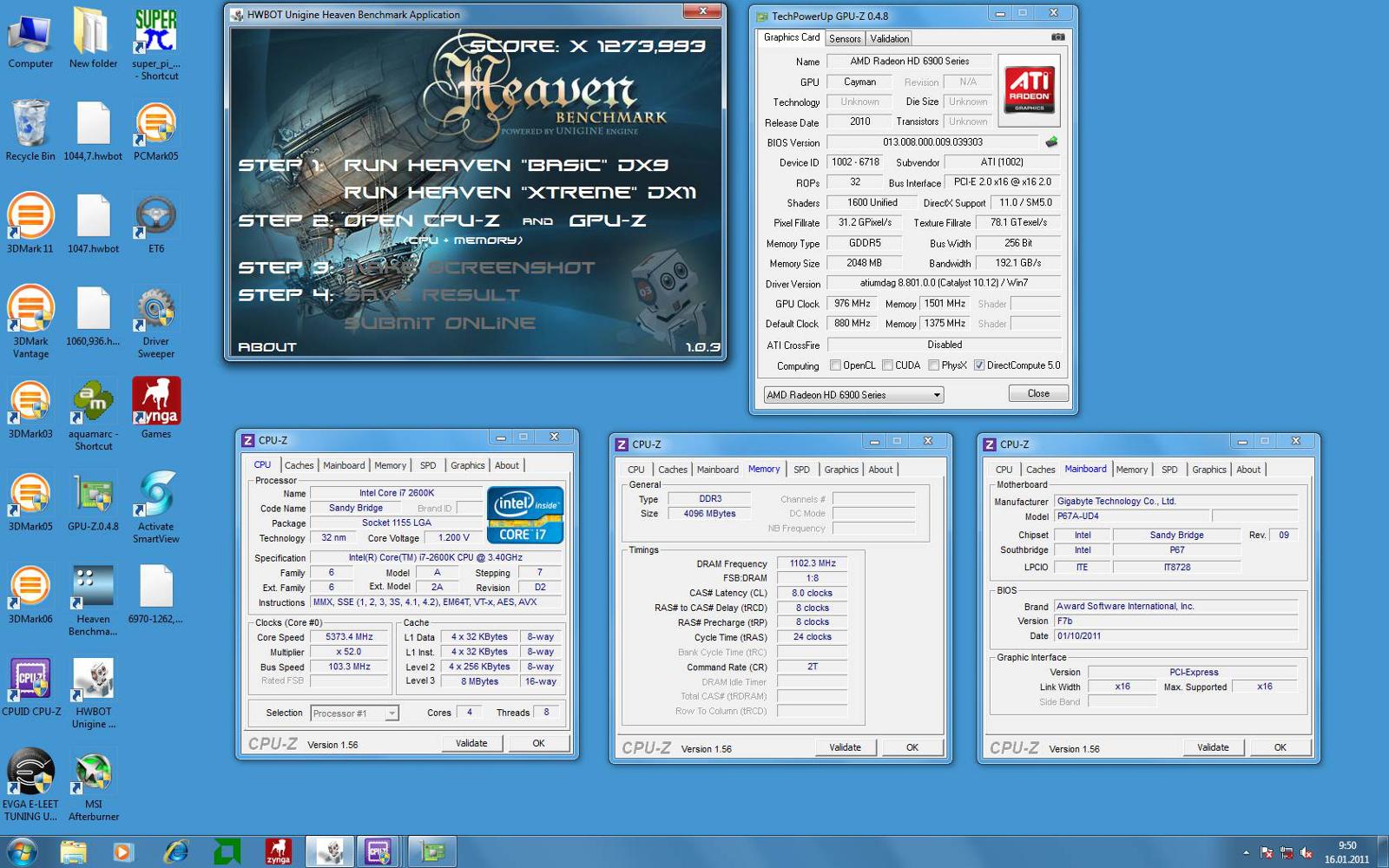Viewport: 1389px width, 868px height.
Task: Open the aquamarc Shortcut icon
Action: pos(93,414)
